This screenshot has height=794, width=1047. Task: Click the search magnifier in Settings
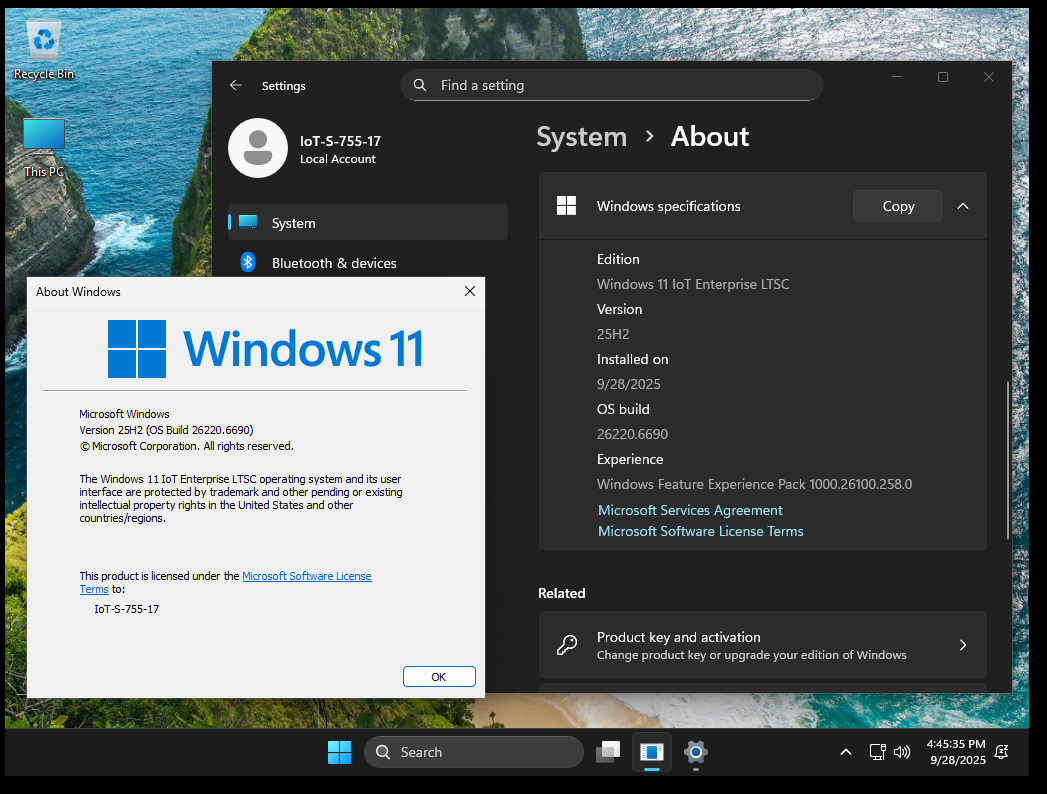click(420, 85)
